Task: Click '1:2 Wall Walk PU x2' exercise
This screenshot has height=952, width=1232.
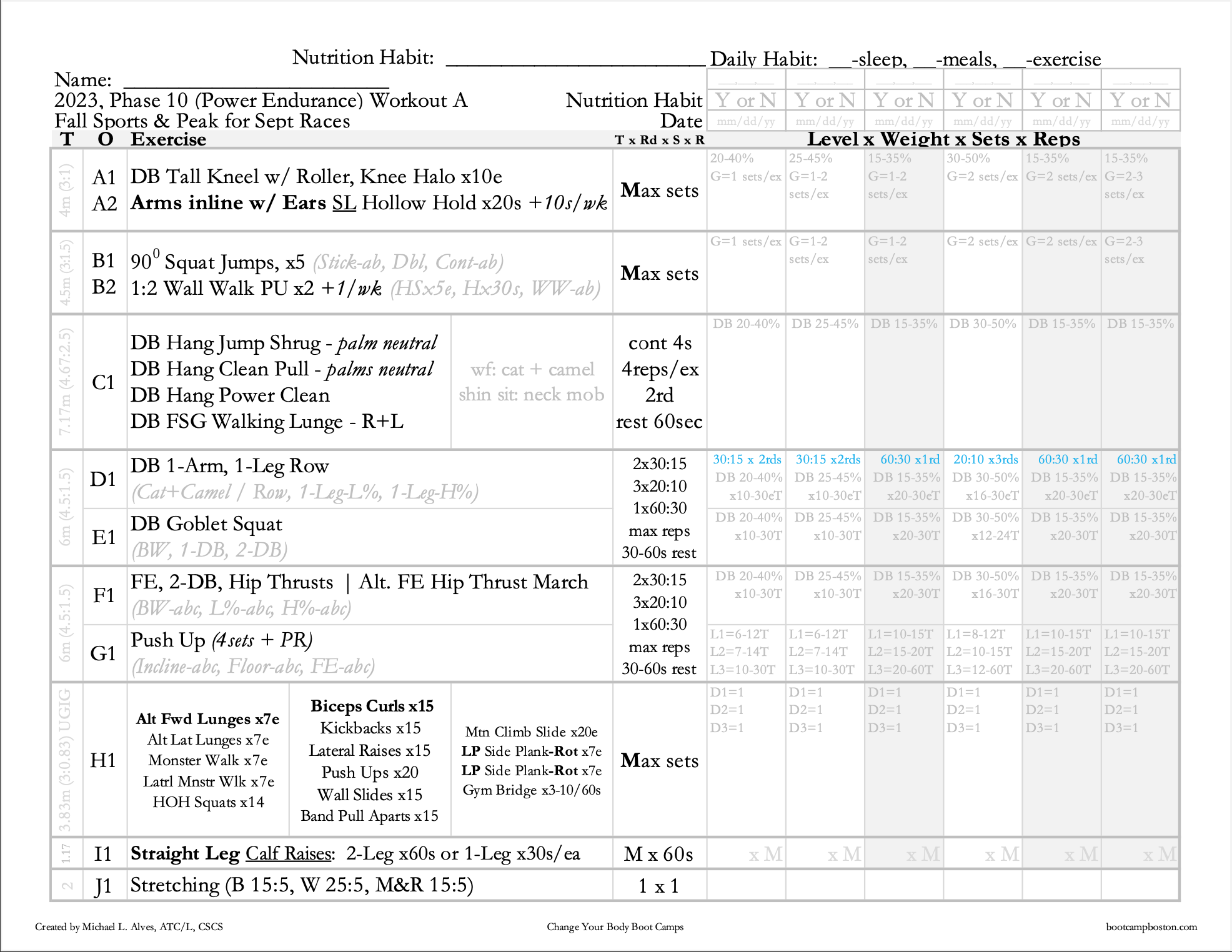Action: (x=222, y=289)
